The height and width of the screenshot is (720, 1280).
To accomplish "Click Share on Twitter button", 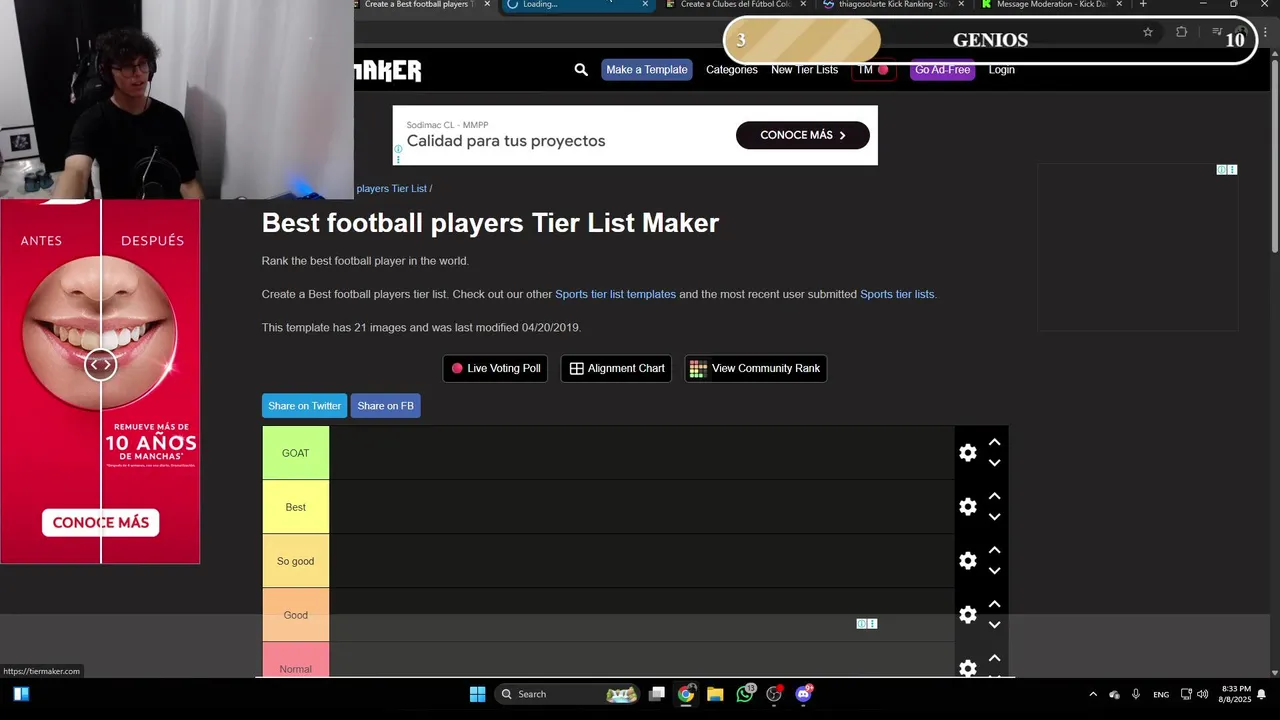I will point(304,406).
